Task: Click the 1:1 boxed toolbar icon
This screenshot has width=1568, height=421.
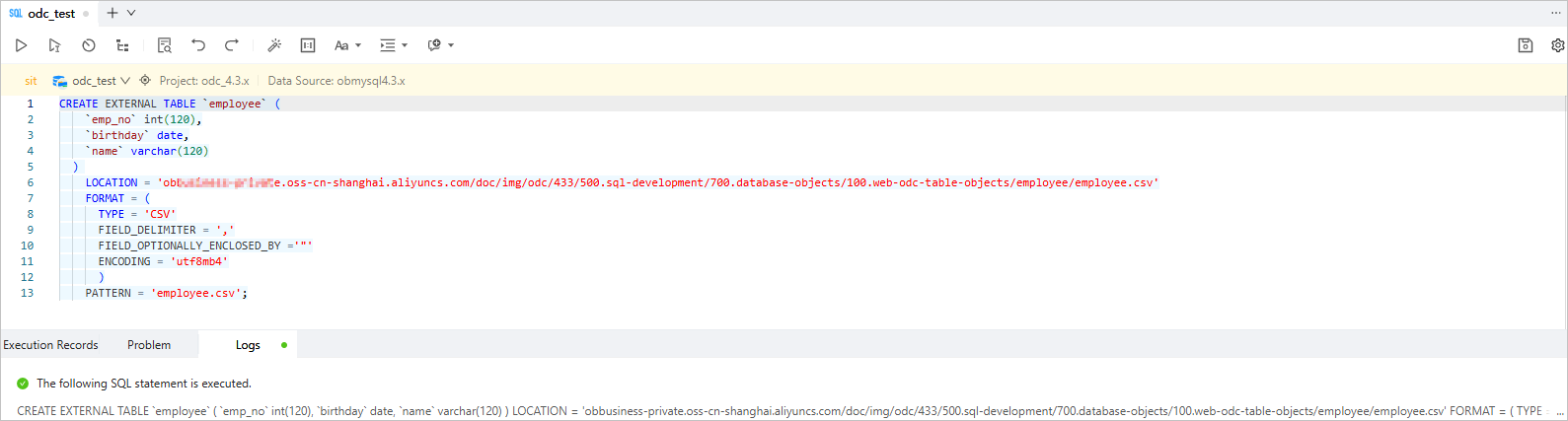Action: click(x=308, y=45)
